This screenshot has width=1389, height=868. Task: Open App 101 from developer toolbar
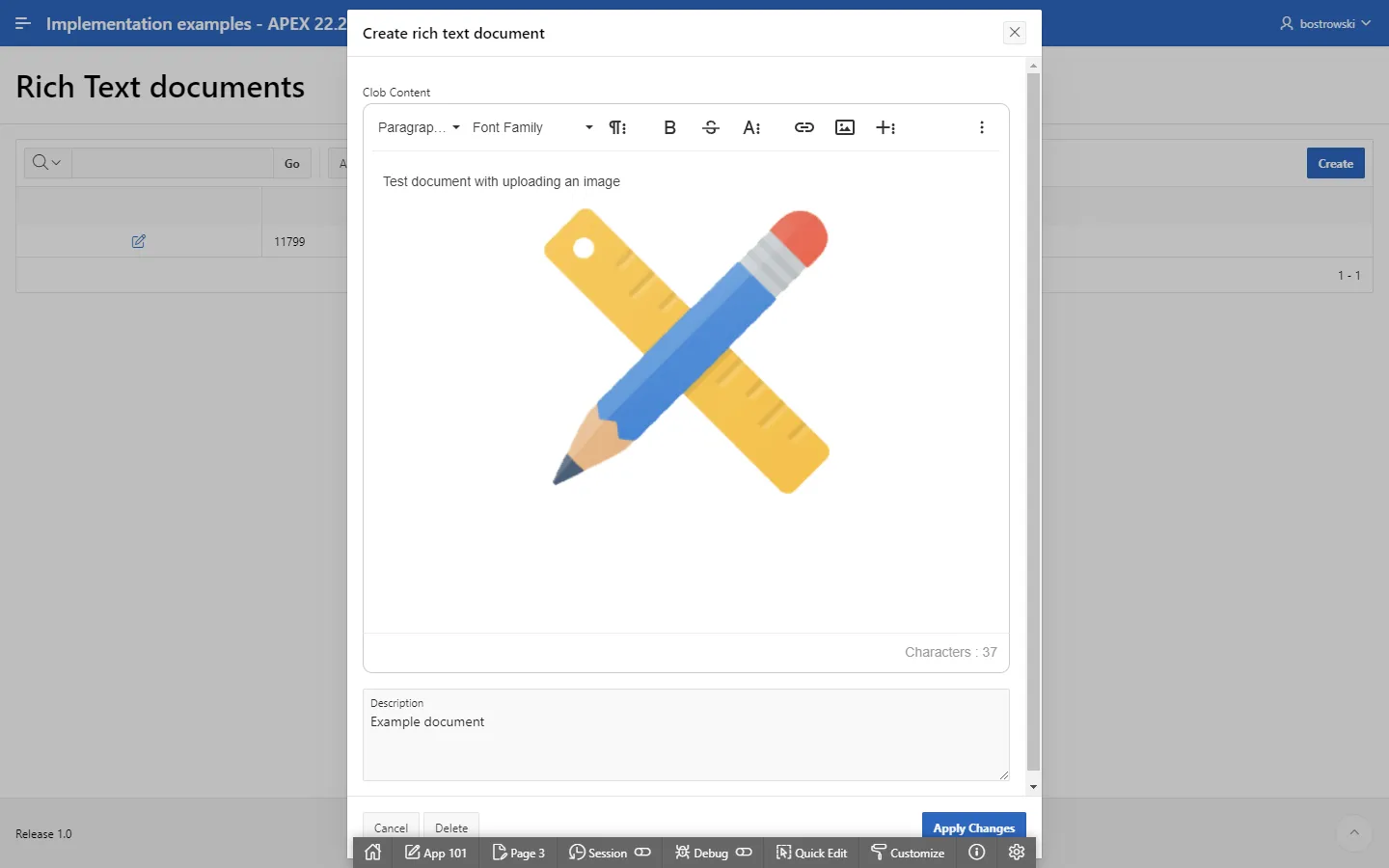(436, 853)
